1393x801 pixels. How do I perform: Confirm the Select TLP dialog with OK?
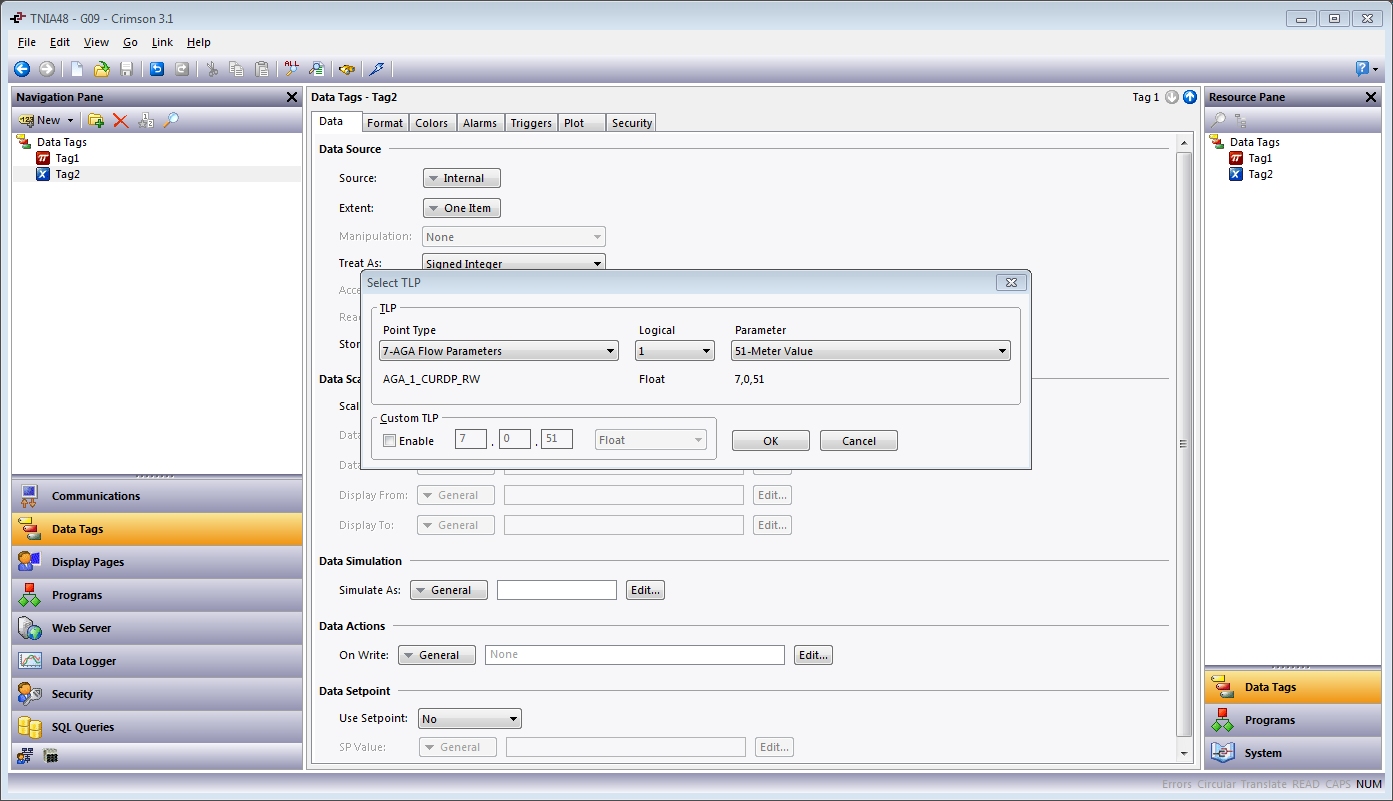pos(771,441)
